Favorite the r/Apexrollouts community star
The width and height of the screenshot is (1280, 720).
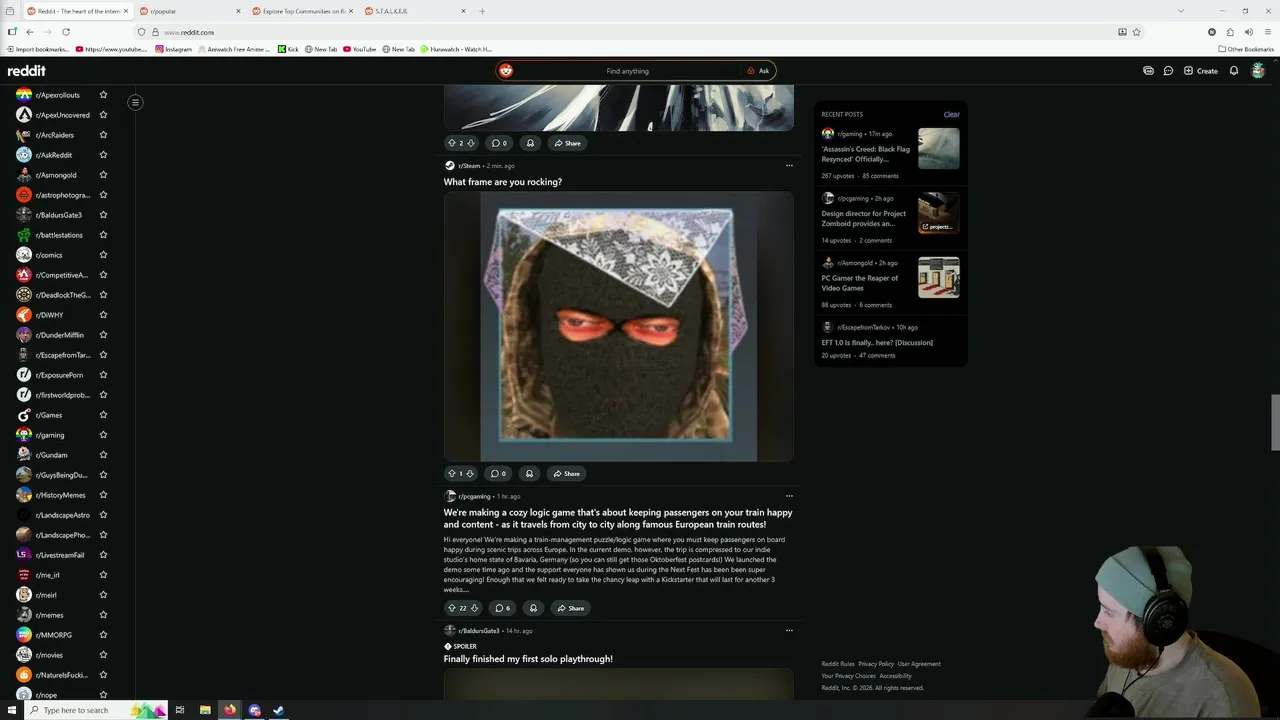click(103, 95)
